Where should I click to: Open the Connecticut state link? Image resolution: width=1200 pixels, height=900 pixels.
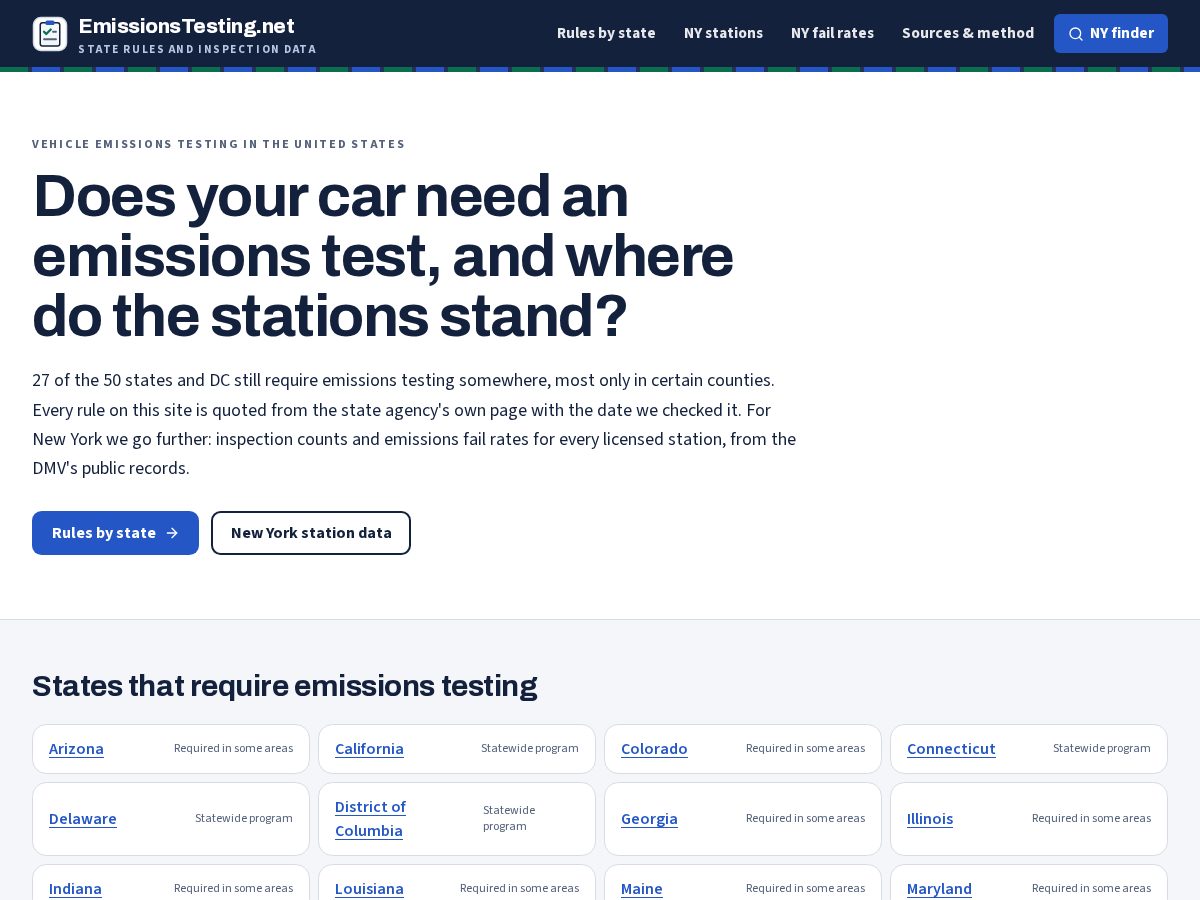[951, 749]
